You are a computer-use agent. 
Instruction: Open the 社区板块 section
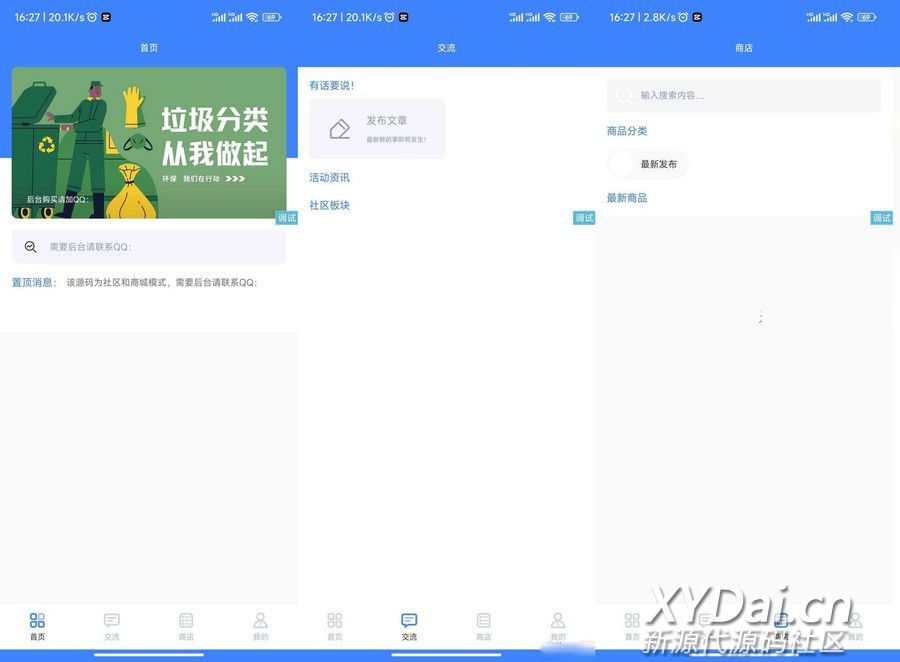(329, 205)
